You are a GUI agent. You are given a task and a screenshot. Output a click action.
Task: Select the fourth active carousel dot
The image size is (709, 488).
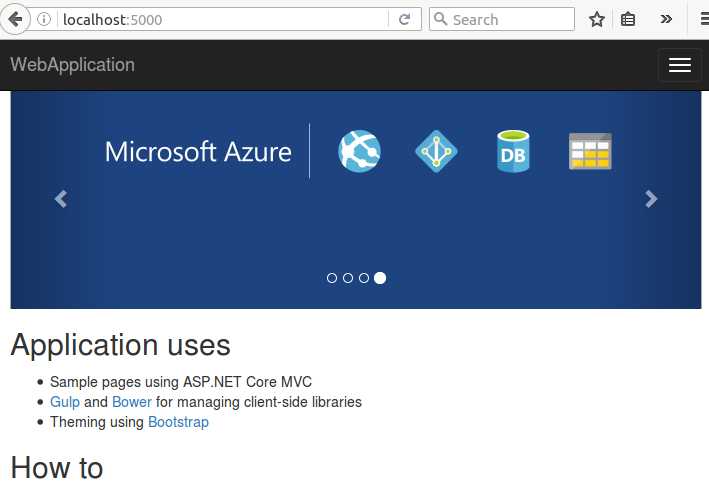(x=380, y=278)
